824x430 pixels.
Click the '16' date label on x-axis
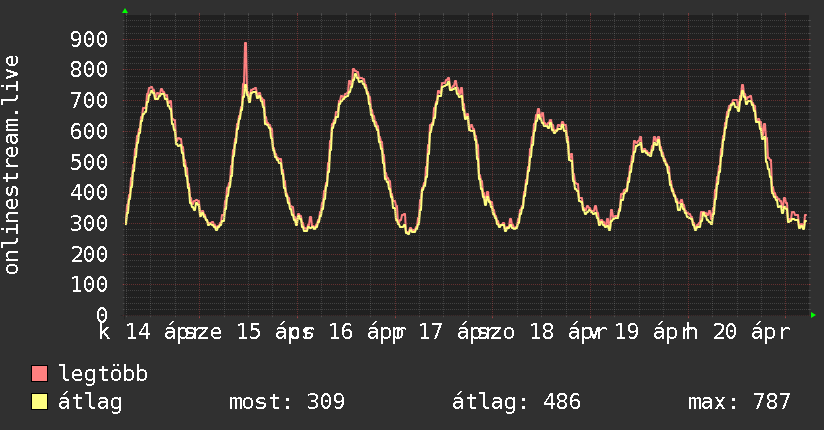pos(341,332)
